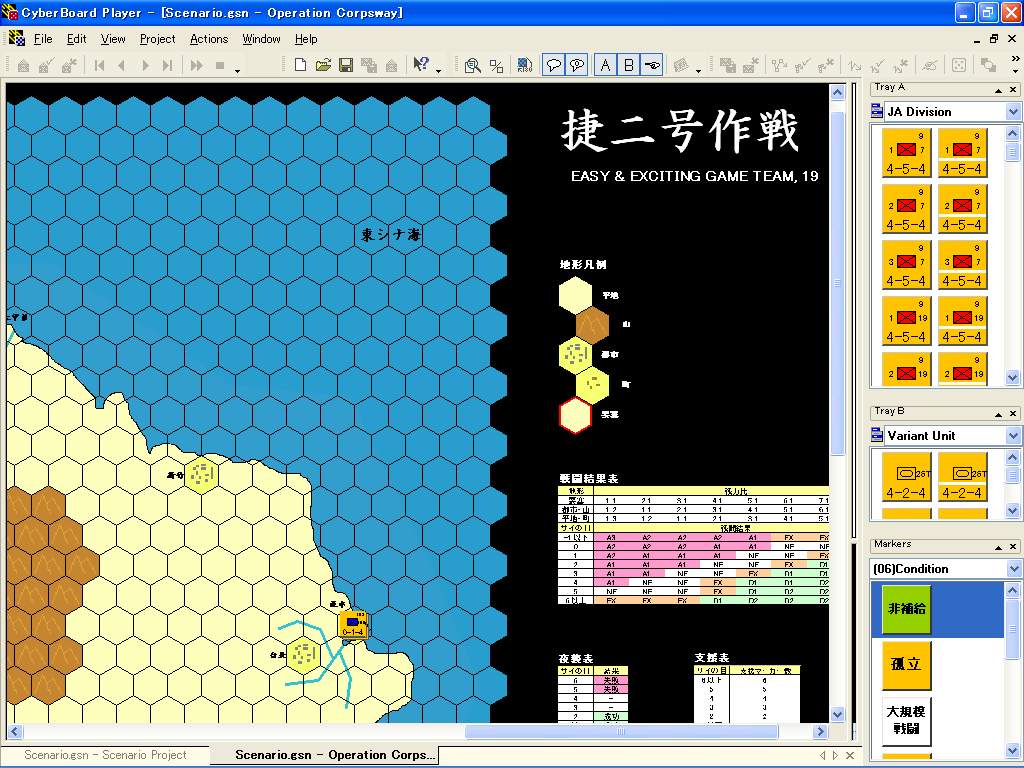Screen dimensions: 1024x768
Task: Select the orange 孤立 marker
Action: click(907, 665)
